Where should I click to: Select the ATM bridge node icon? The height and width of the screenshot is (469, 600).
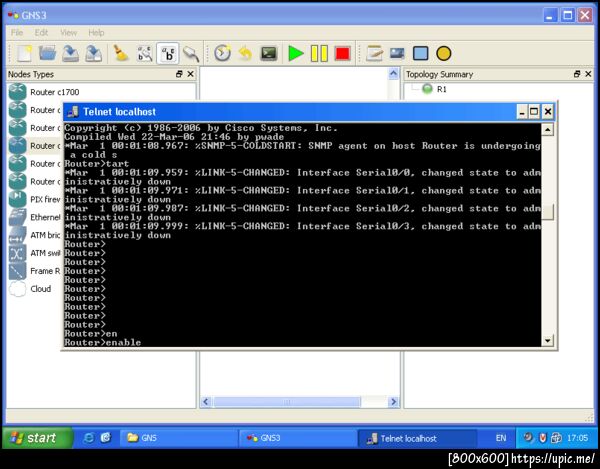pos(18,235)
